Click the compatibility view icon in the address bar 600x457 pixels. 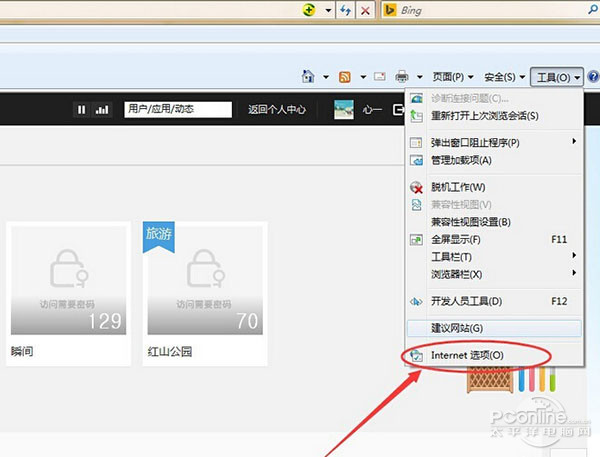coord(309,10)
